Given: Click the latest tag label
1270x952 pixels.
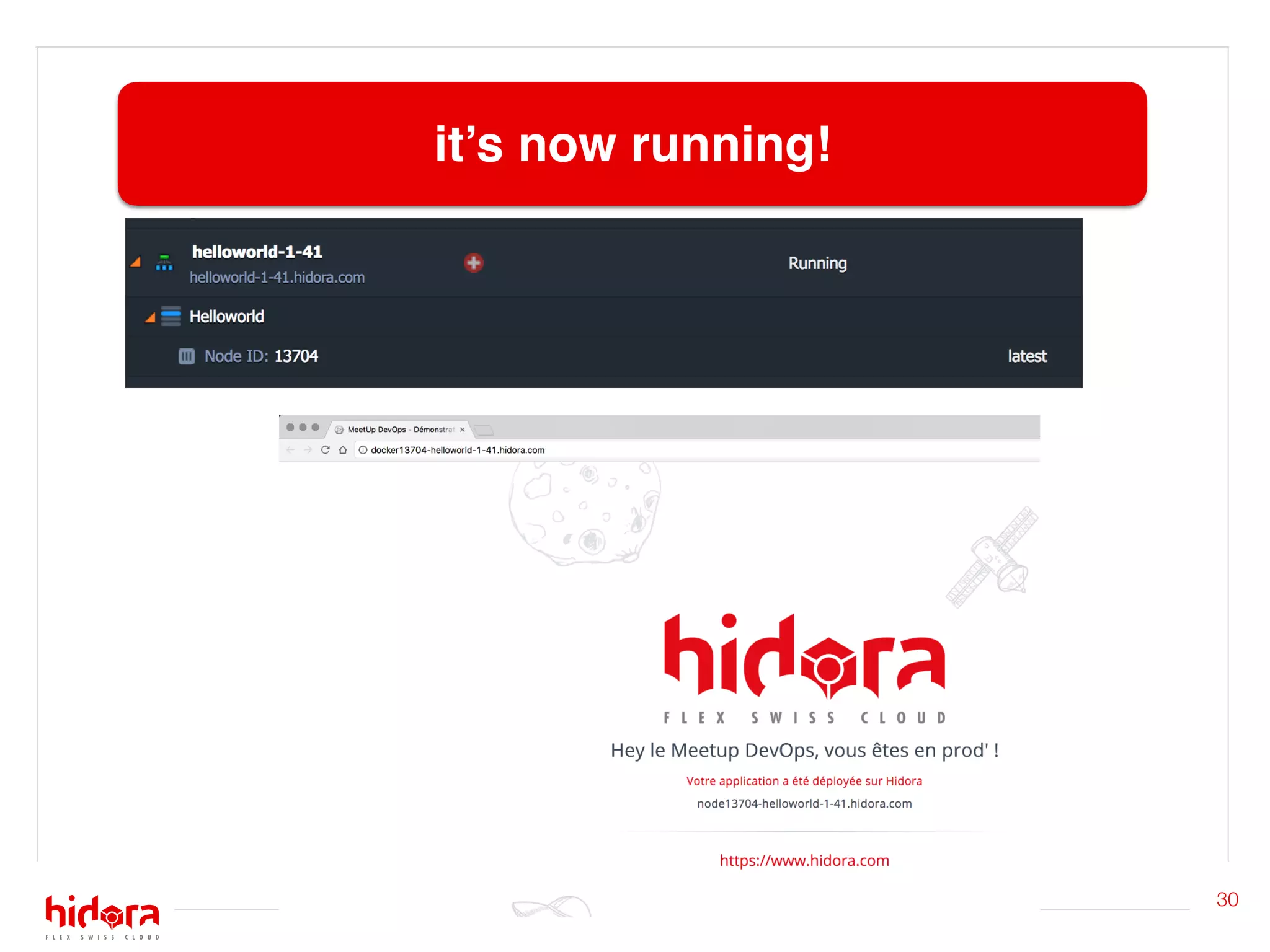Looking at the screenshot, I should [1027, 356].
